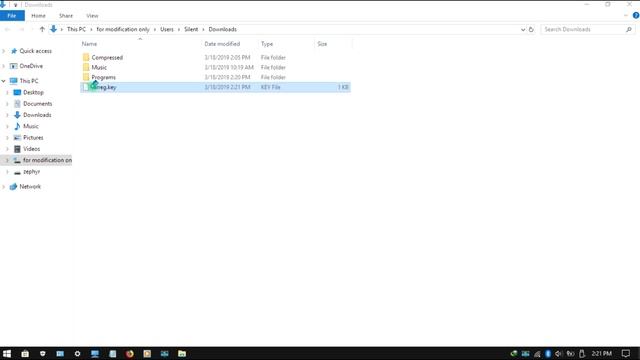Viewport: 640px width, 360px height.
Task: Expand the Desktop tree node
Action: tap(7, 93)
